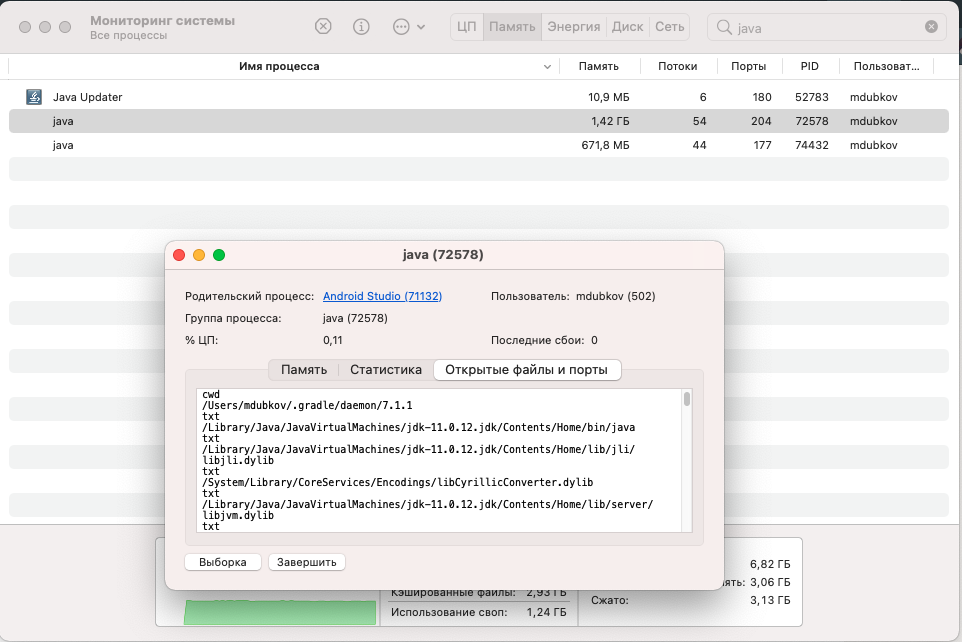
Task: Toggle sort direction chevron in Имя процесса header
Action: click(x=547, y=67)
